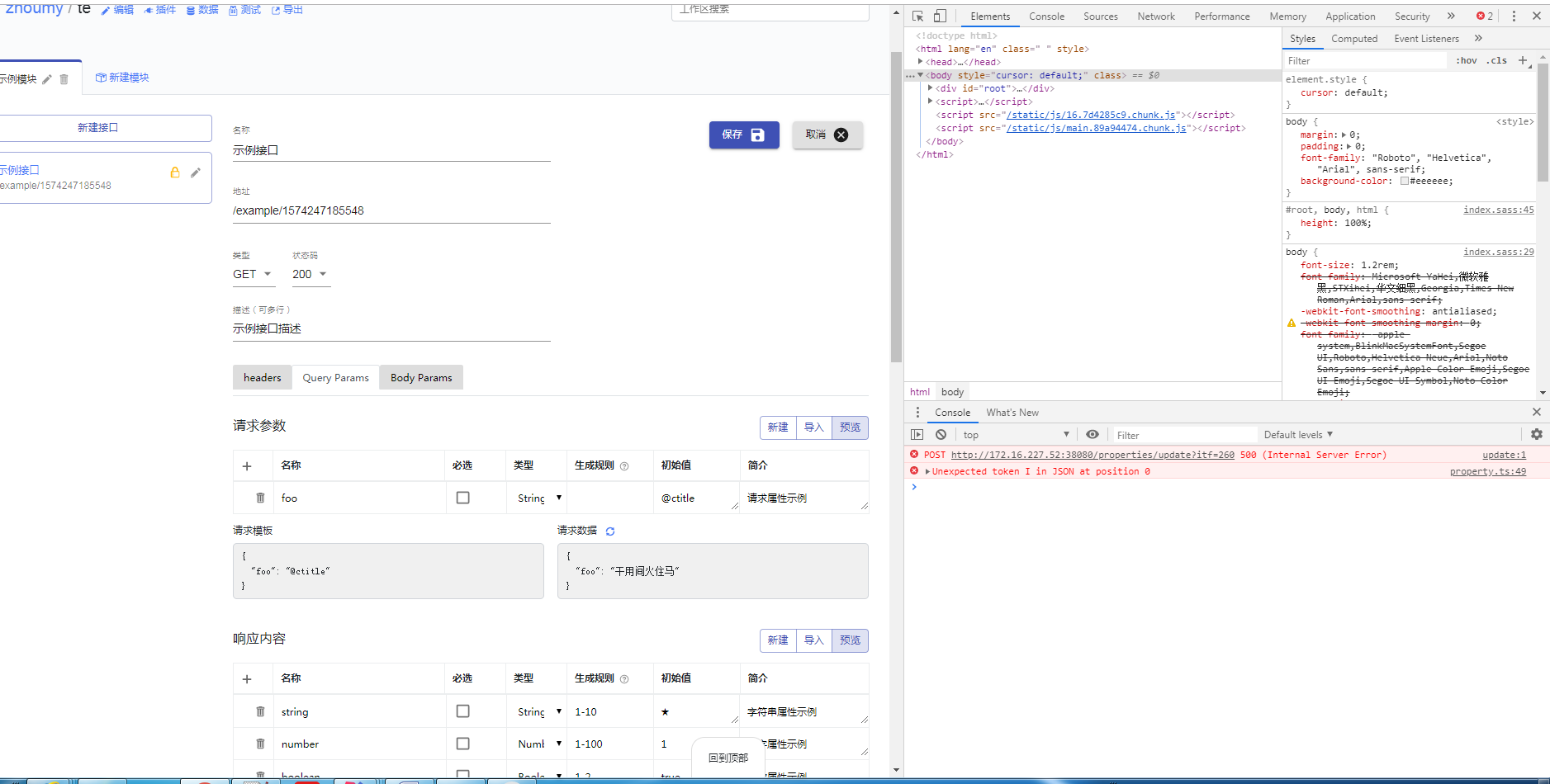The height and width of the screenshot is (784, 1550).
Task: Check the 必选 checkbox for the foo parameter
Action: click(x=463, y=498)
